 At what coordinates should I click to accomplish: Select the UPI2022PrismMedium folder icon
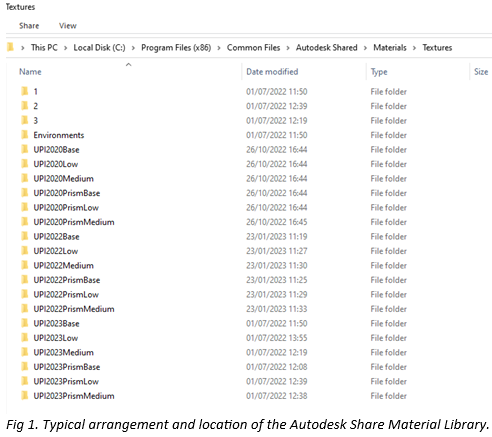coord(25,309)
